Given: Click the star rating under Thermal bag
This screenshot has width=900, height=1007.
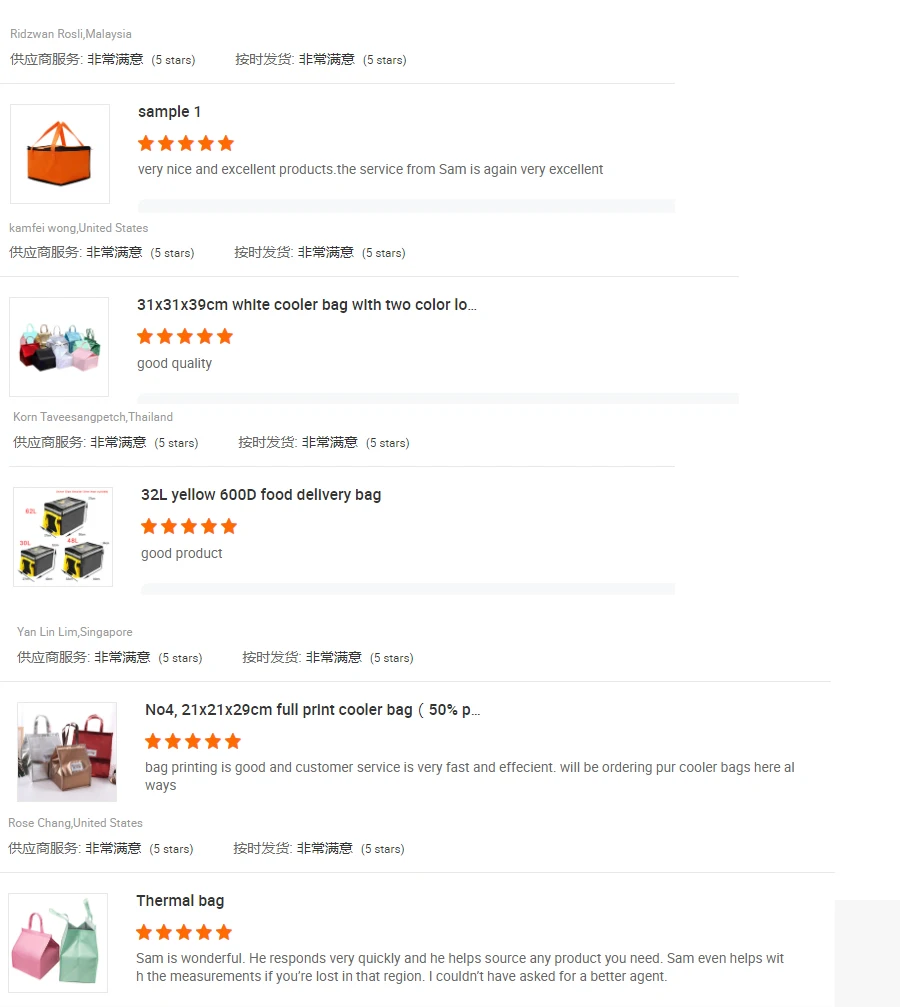Looking at the screenshot, I should pos(184,932).
